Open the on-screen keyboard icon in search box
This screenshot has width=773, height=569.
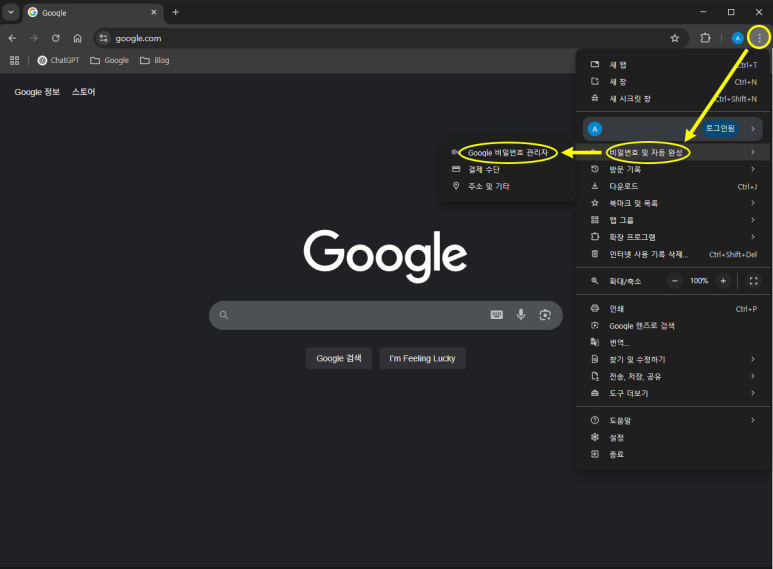pos(496,315)
